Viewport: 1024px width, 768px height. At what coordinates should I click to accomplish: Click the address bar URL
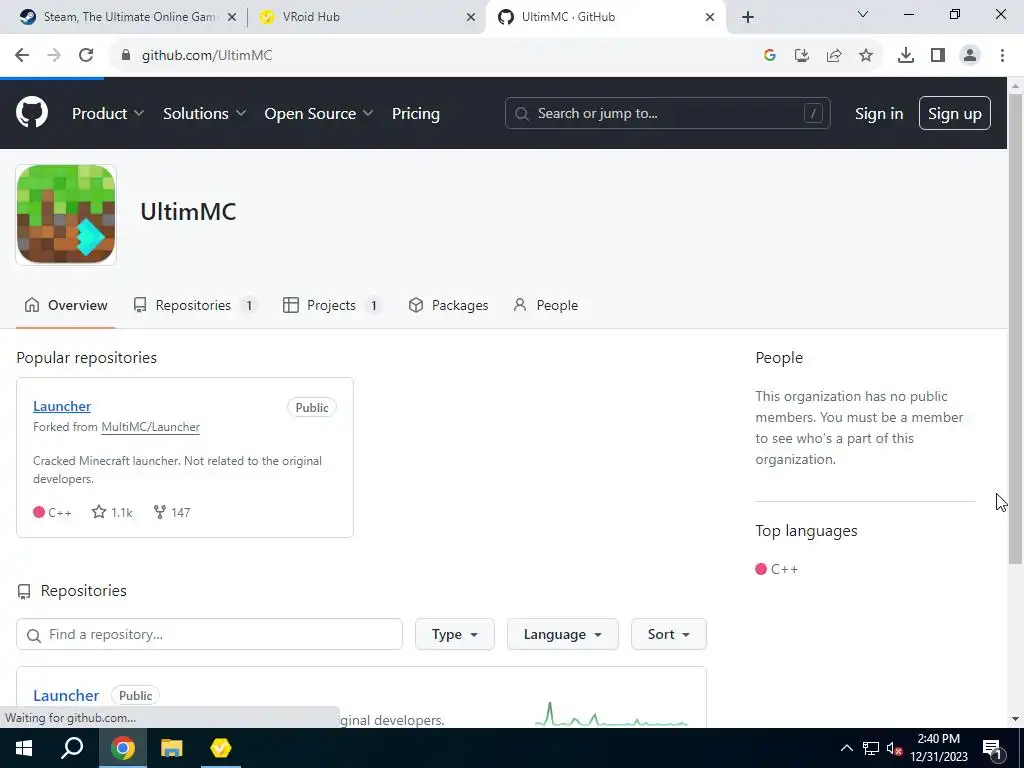pos(207,56)
